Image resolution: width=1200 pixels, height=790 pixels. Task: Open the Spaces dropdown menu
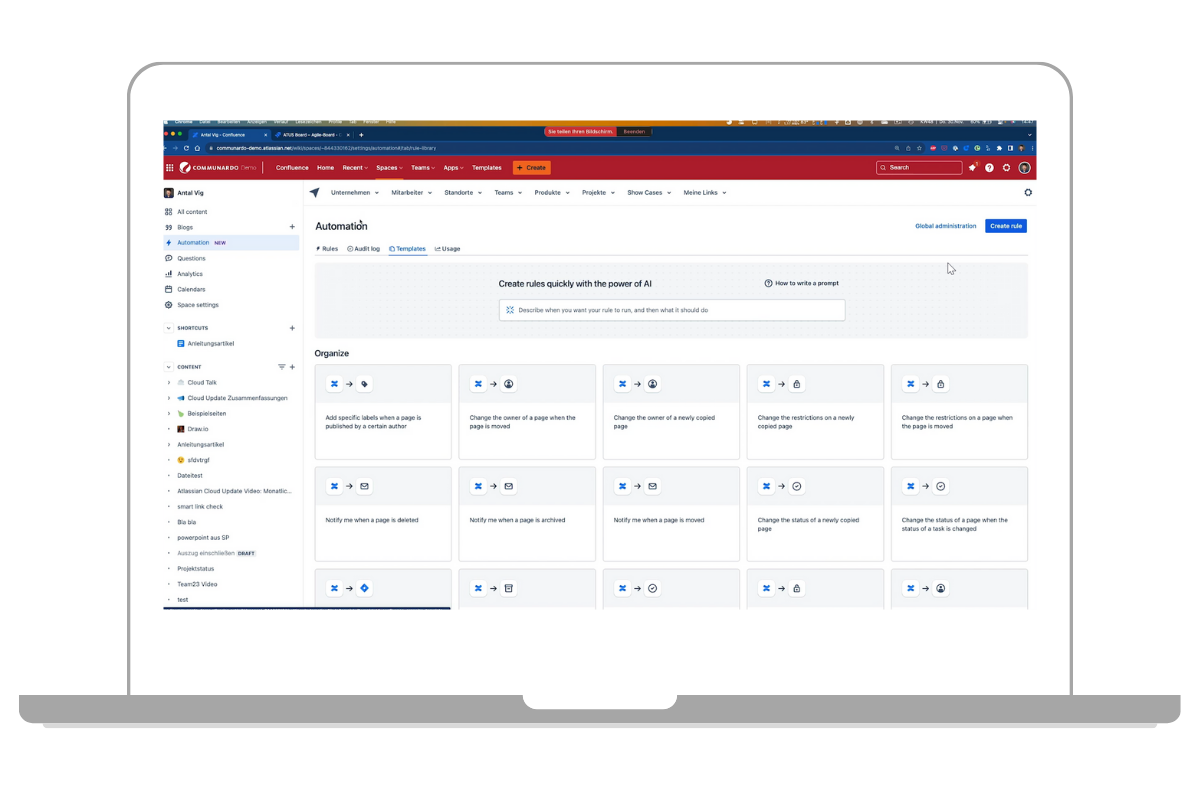(389, 168)
